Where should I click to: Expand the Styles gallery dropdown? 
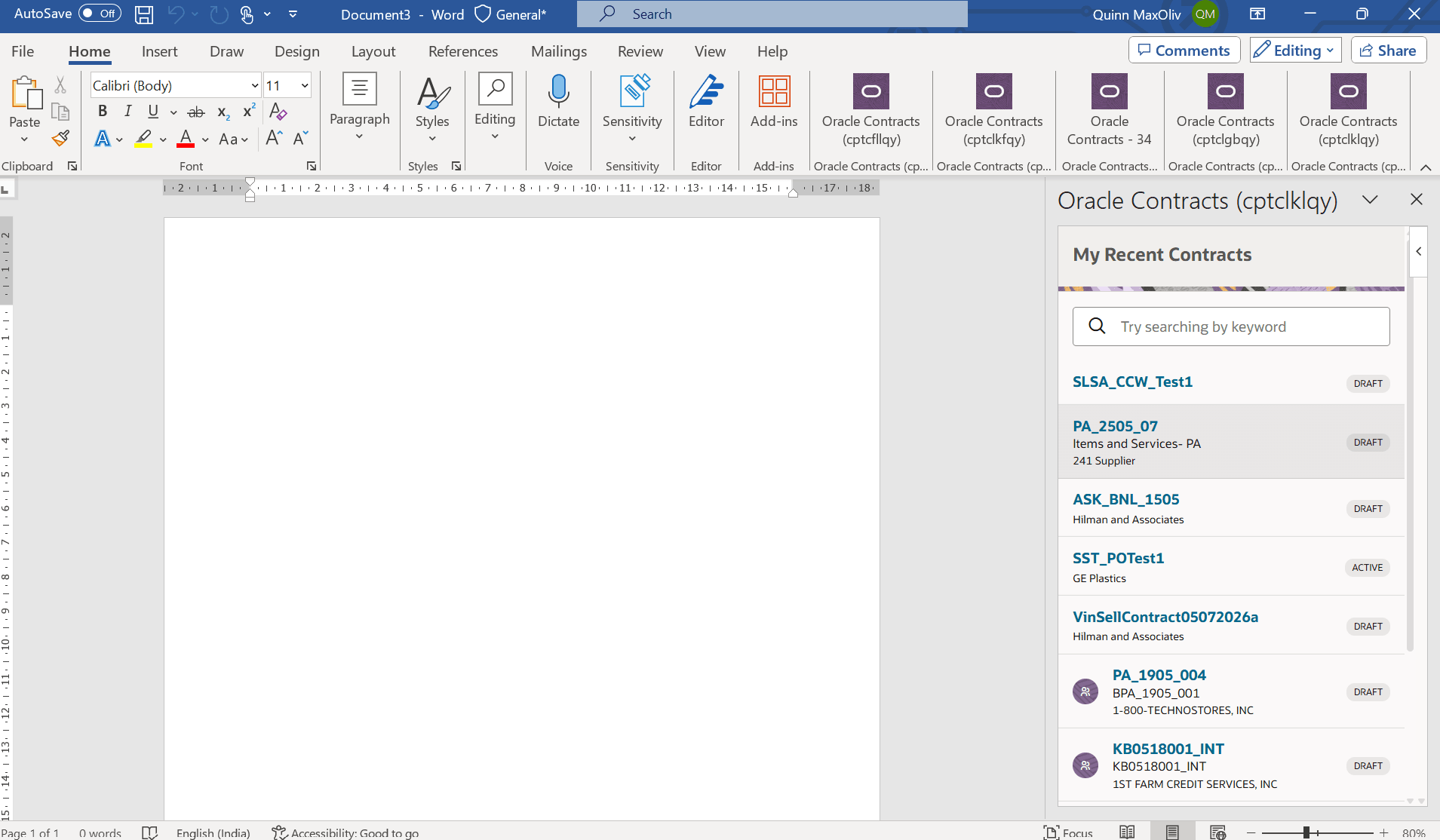pyautogui.click(x=432, y=138)
